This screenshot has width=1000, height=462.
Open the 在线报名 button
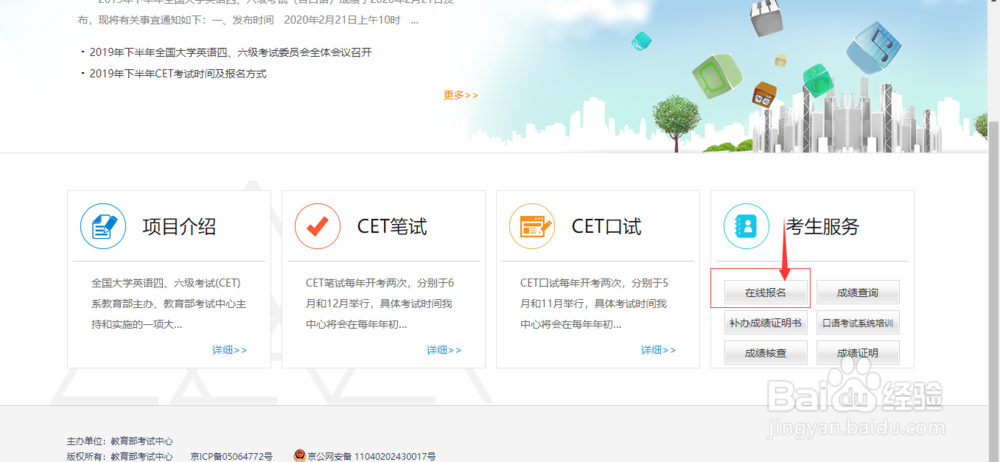(x=766, y=293)
